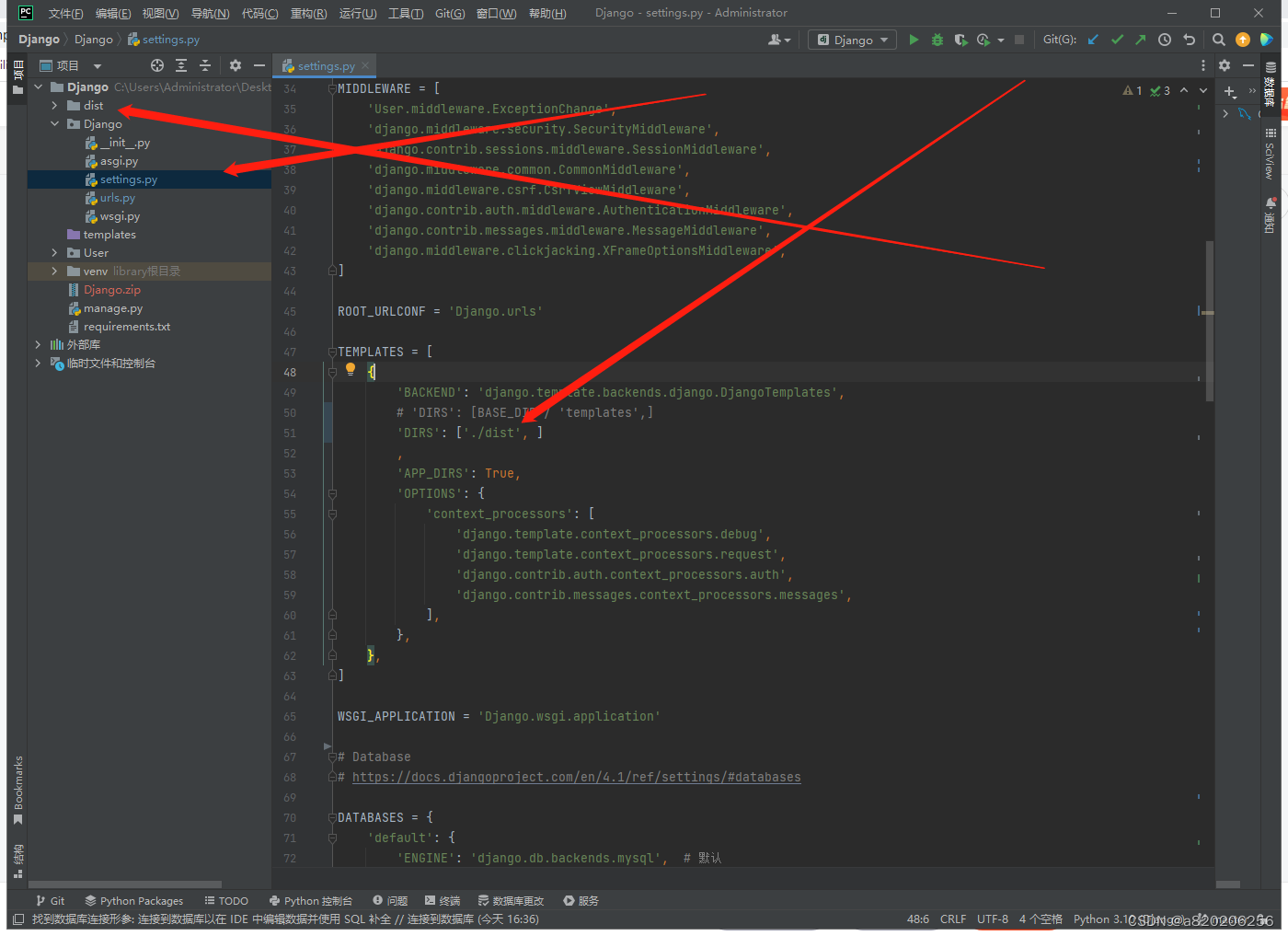The image size is (1288, 936).
Task: Open the Django run configuration dropdown
Action: pos(851,39)
